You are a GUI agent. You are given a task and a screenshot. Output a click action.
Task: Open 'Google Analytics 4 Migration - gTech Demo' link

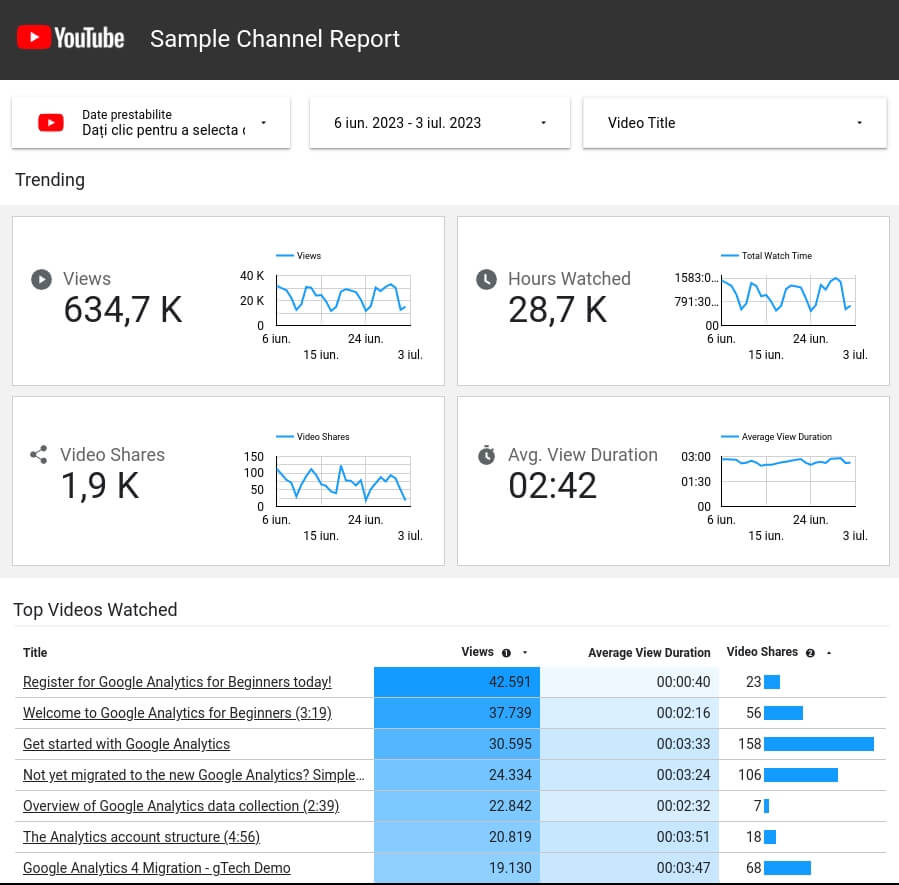point(157,868)
